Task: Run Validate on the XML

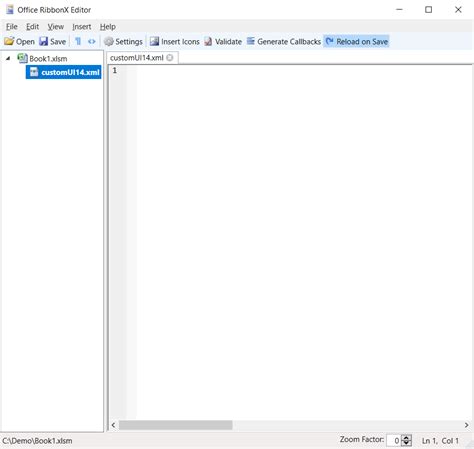Action: click(223, 41)
